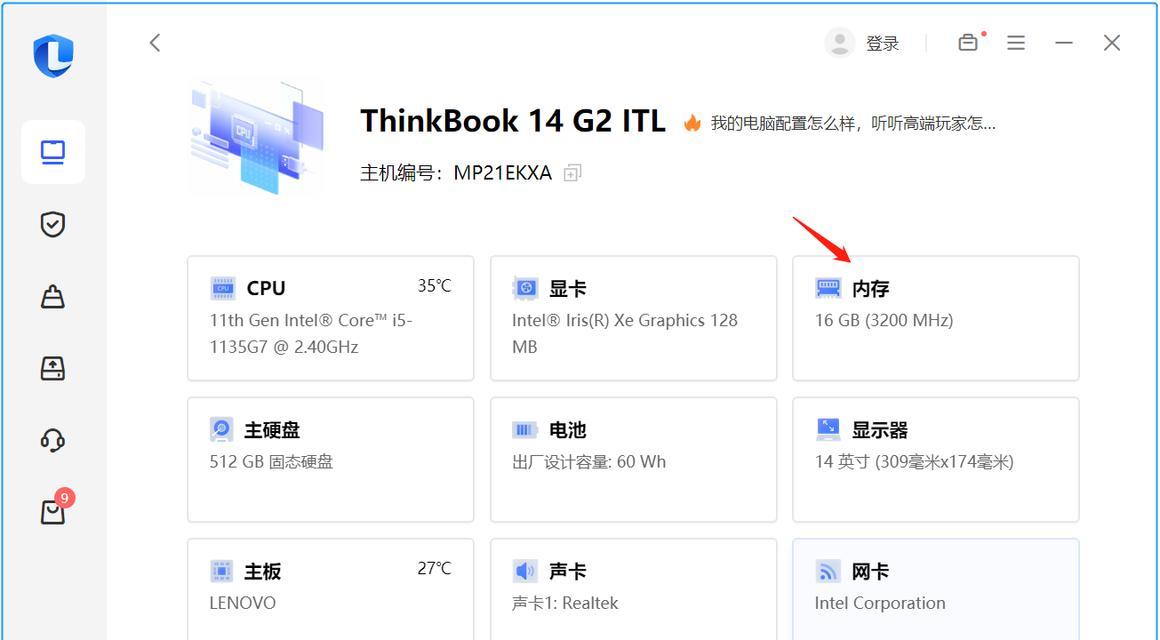Image resolution: width=1160 pixels, height=640 pixels.
Task: Click serial number MP21EKXA text
Action: 502,173
